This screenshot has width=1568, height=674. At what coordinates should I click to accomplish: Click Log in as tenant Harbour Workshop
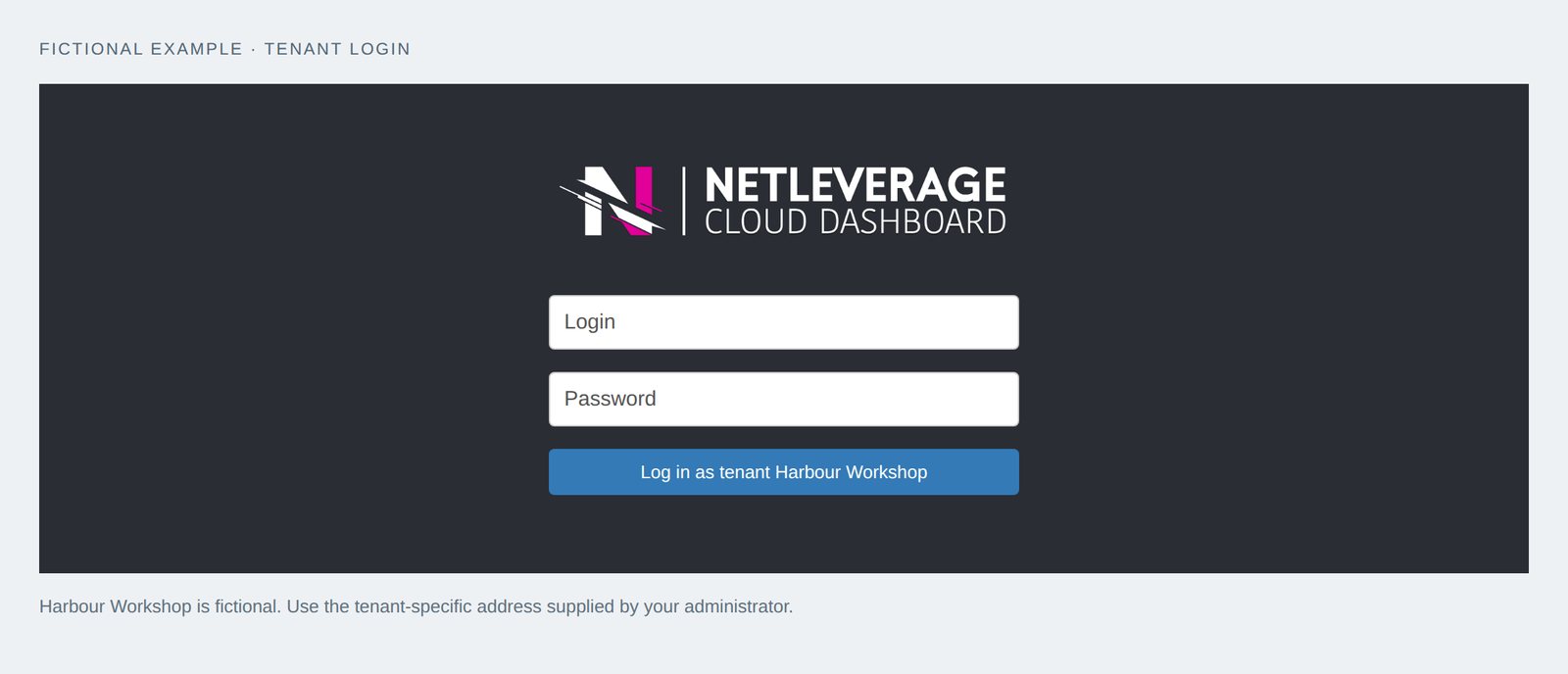(x=784, y=472)
